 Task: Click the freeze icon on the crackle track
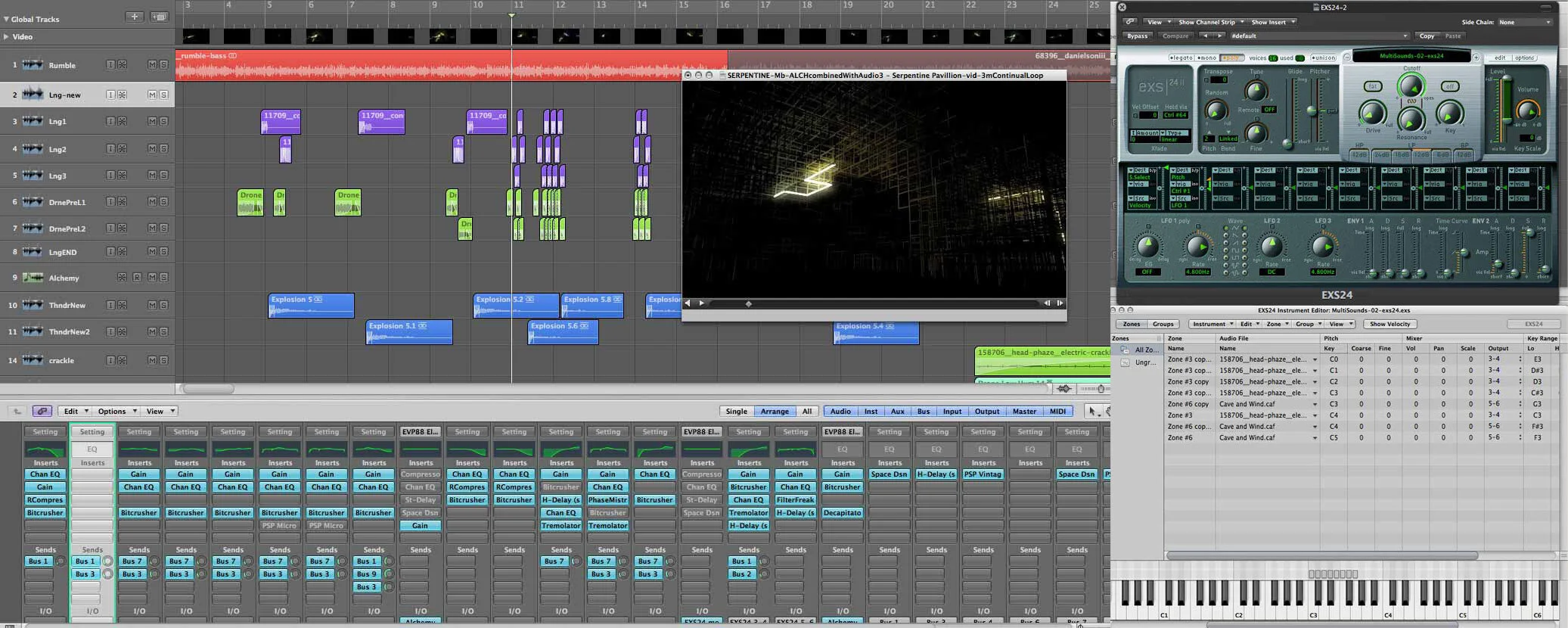(122, 360)
